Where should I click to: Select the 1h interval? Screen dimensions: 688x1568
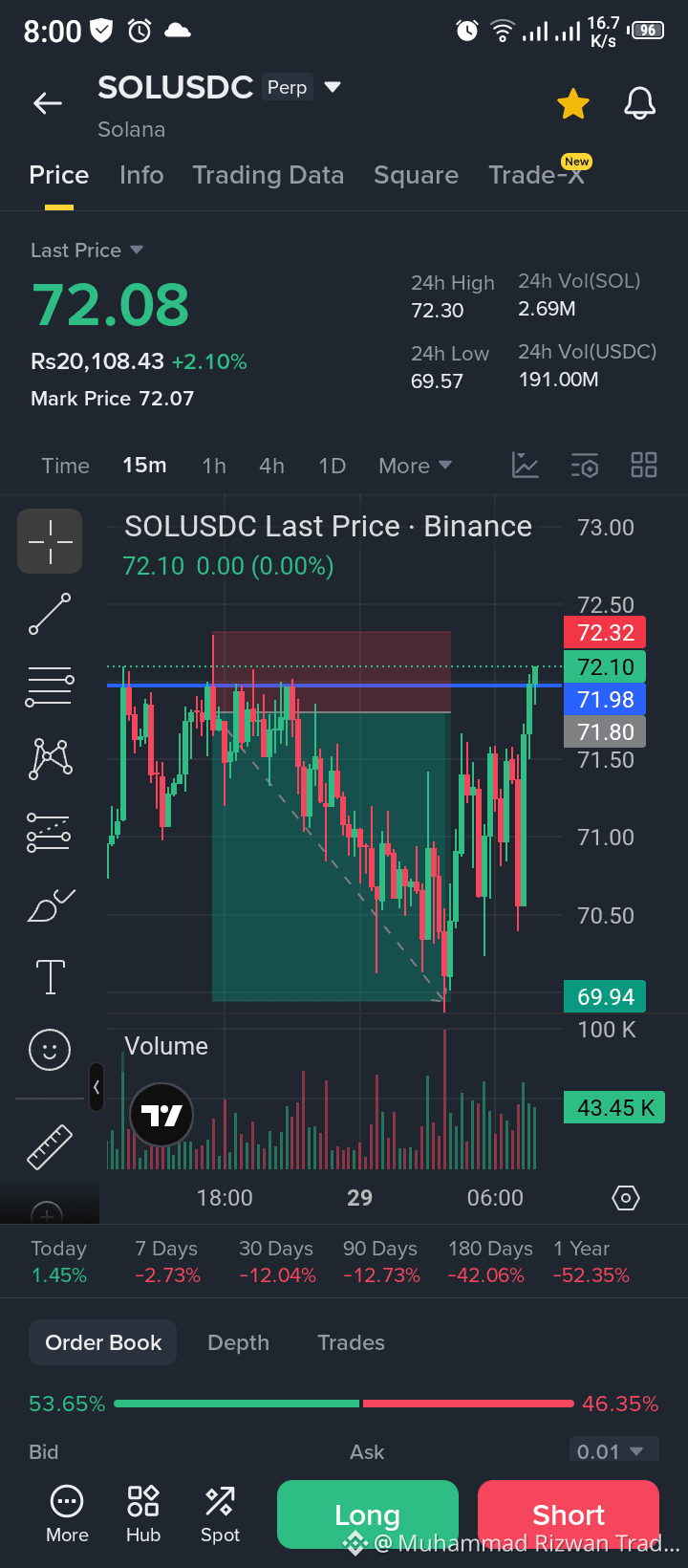coord(214,466)
